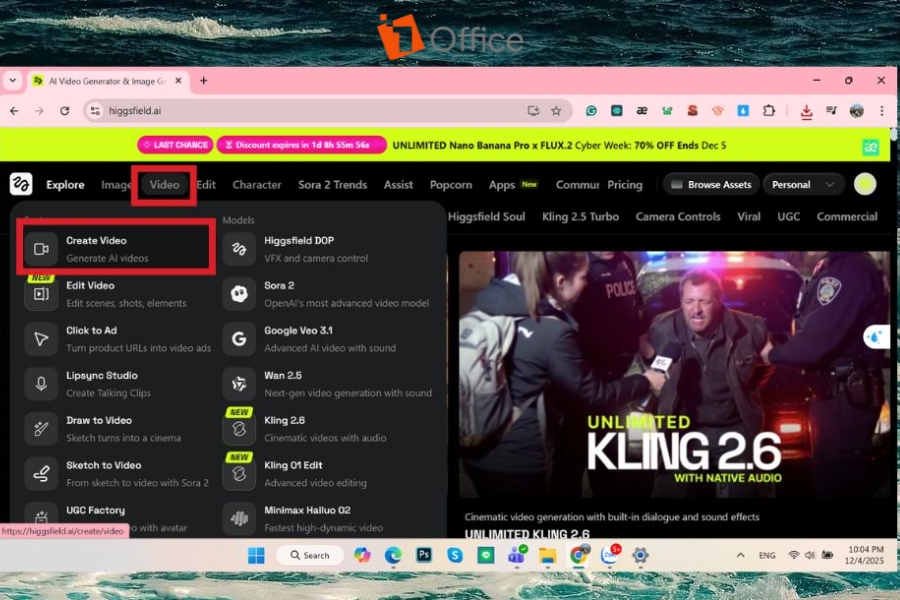This screenshot has width=900, height=600.
Task: Choose the Sketch to Video icon
Action: tap(41, 474)
